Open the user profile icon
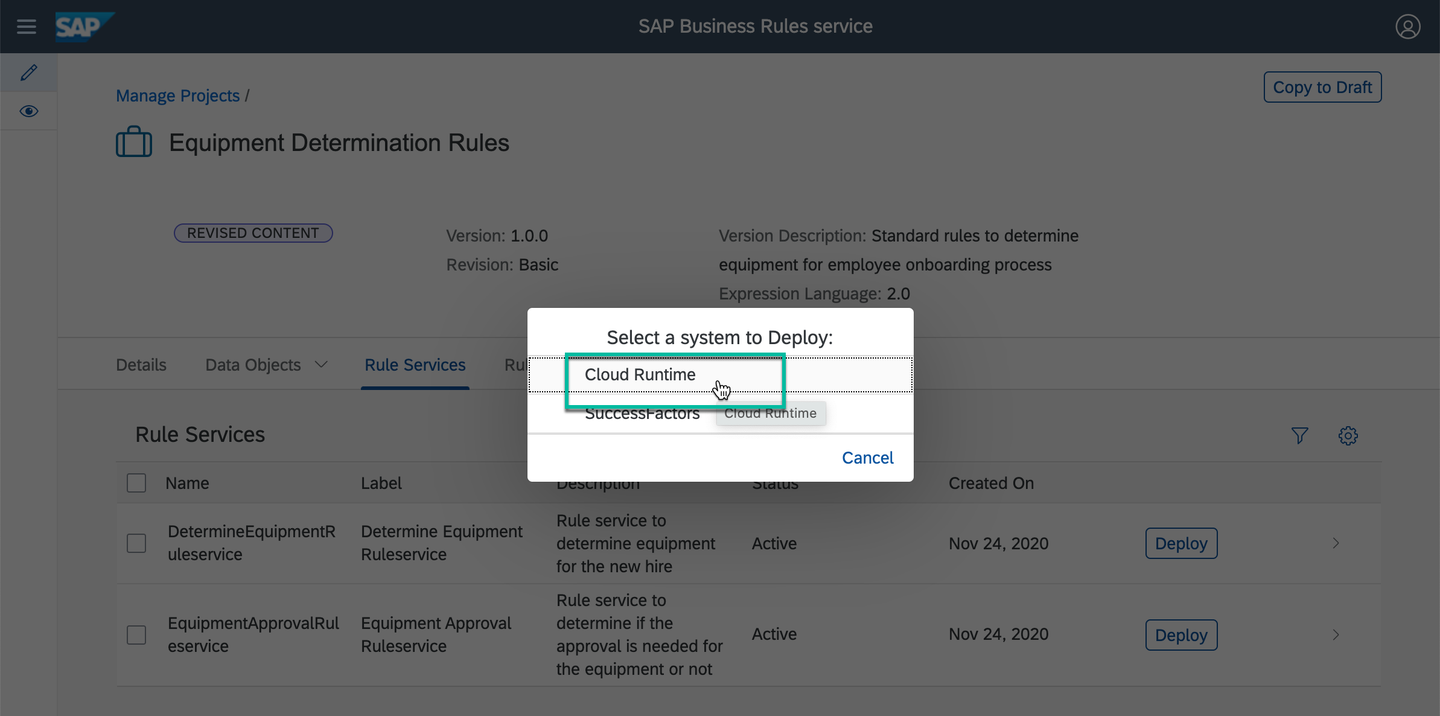1440x716 pixels. [1408, 27]
